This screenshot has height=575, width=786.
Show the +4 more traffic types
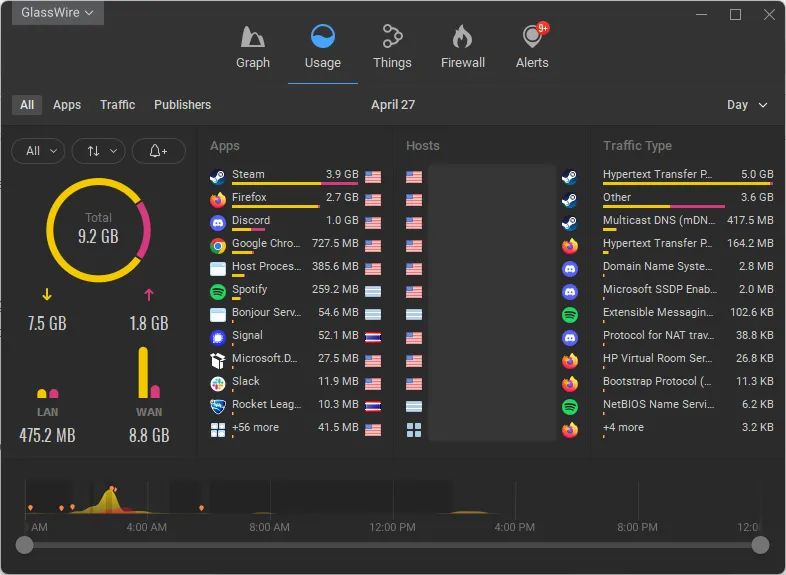[623, 428]
